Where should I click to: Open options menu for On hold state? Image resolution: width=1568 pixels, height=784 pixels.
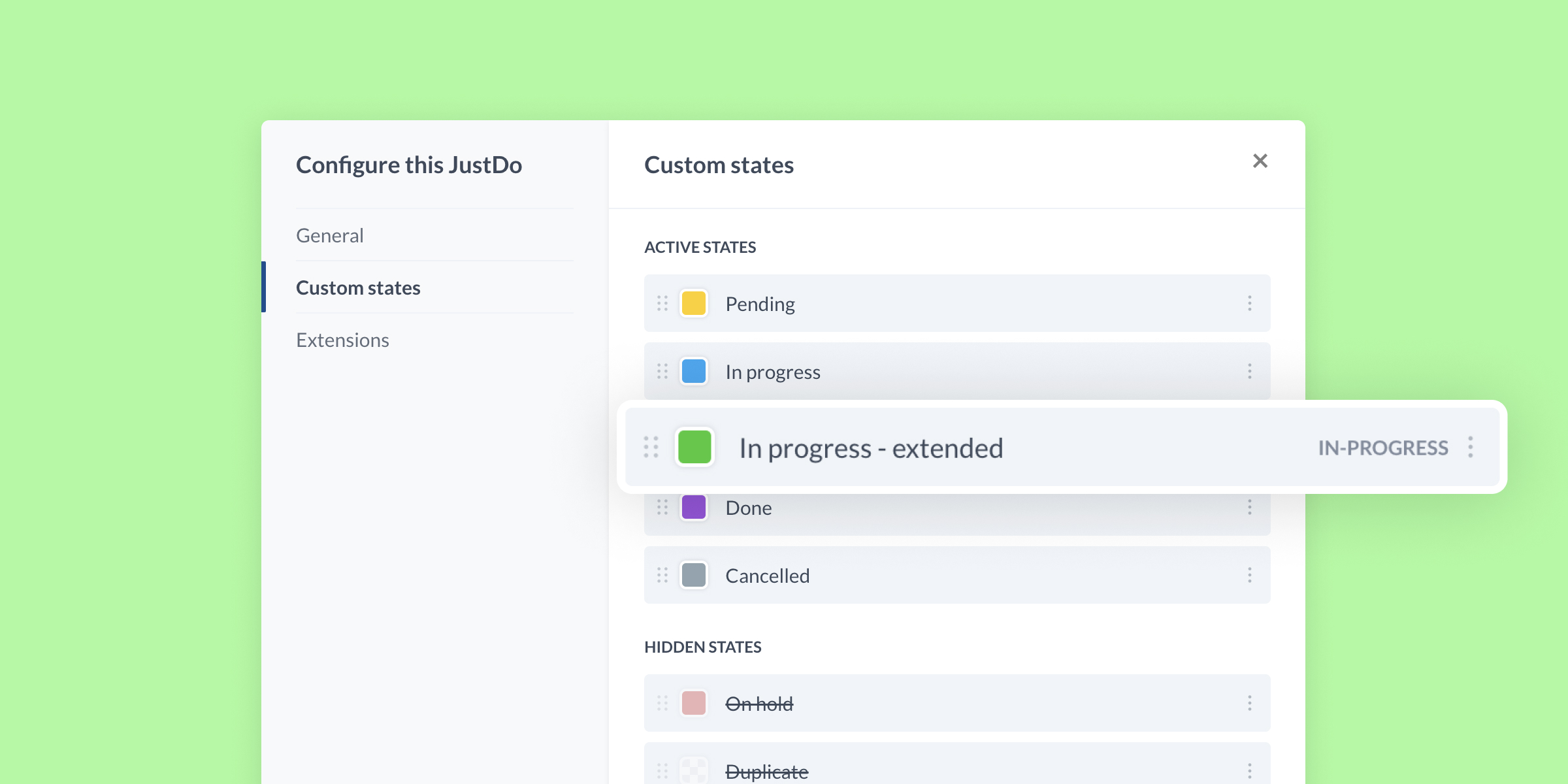tap(1249, 703)
